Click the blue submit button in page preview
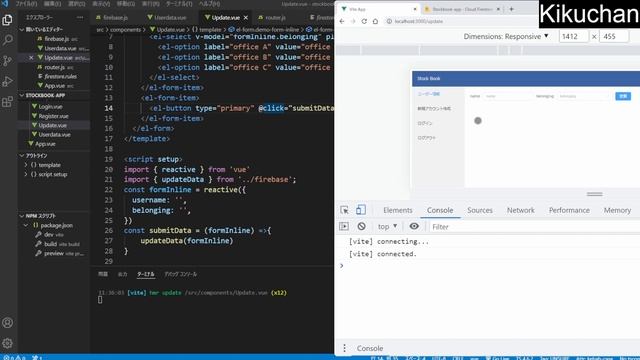Image resolution: width=640 pixels, height=360 pixels. tap(623, 96)
